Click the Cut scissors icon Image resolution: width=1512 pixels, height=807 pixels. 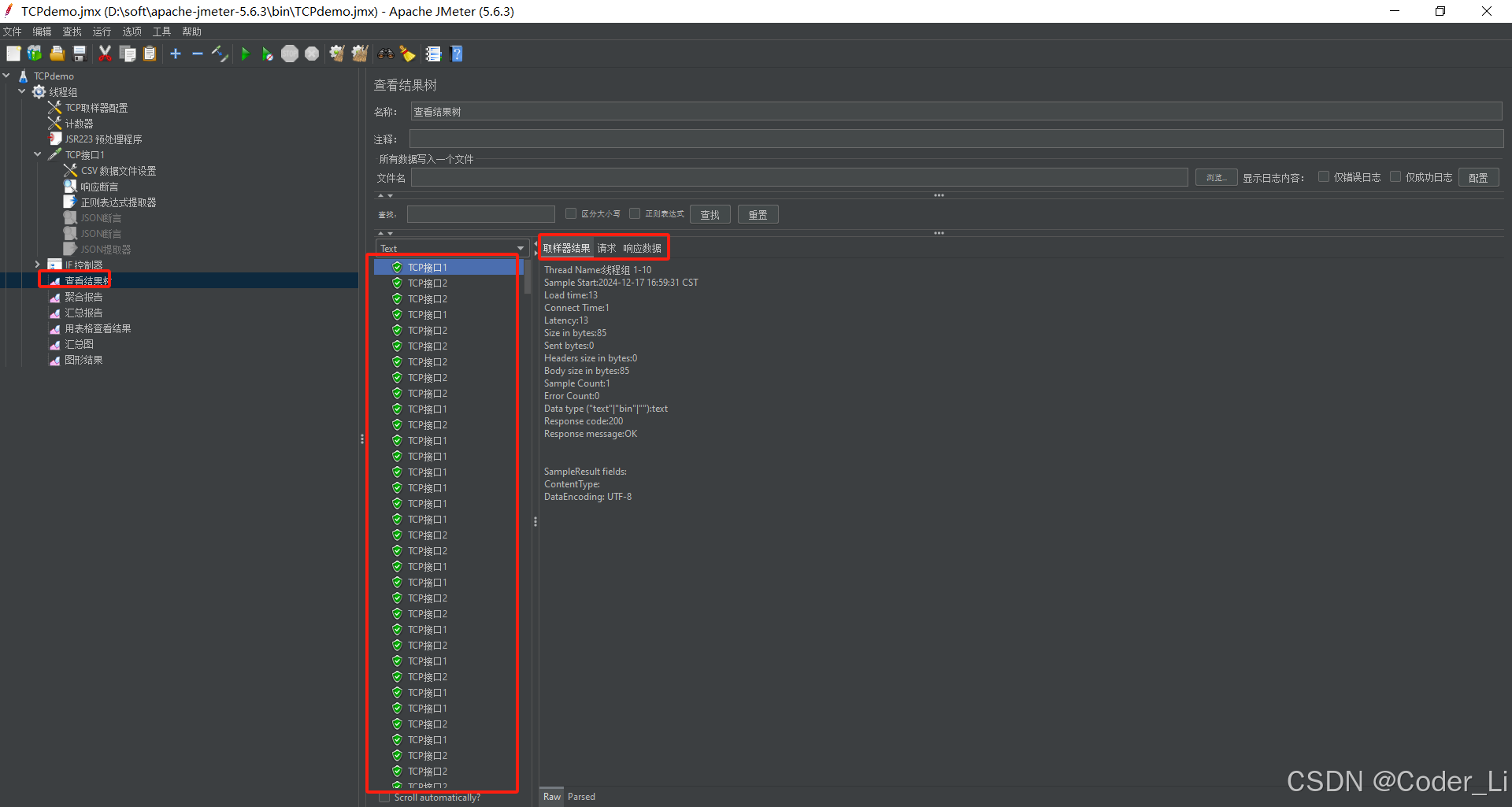(x=105, y=54)
